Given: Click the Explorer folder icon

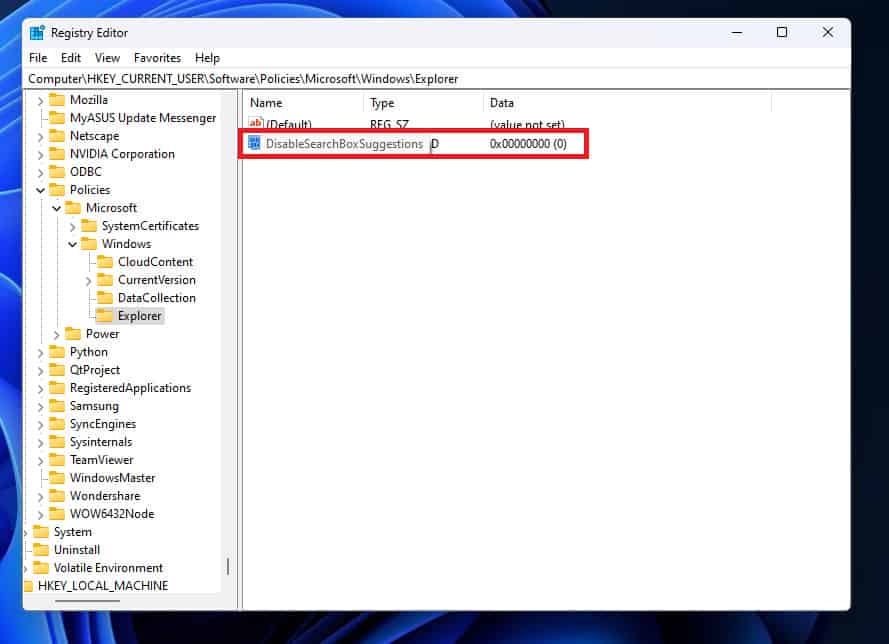Looking at the screenshot, I should (x=105, y=316).
